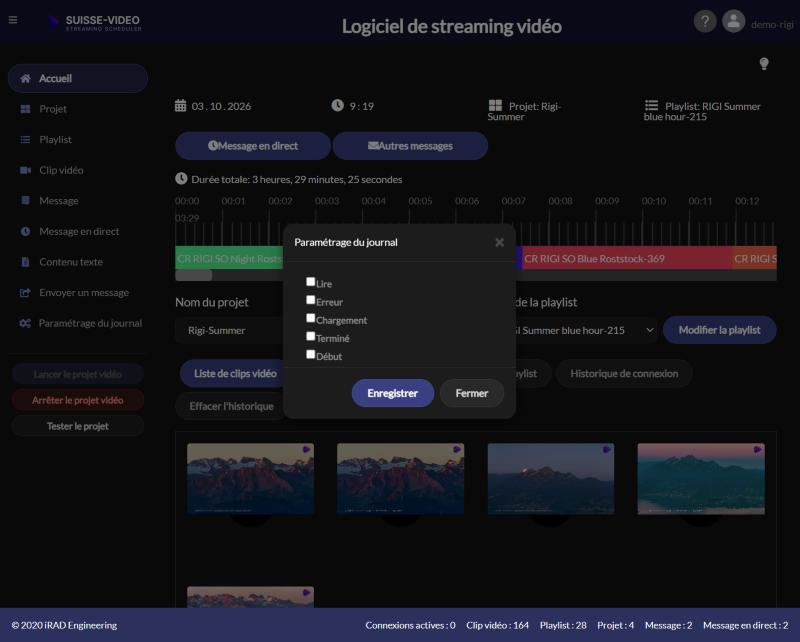Click the Suisse-Video logo

pyautogui.click(x=95, y=22)
